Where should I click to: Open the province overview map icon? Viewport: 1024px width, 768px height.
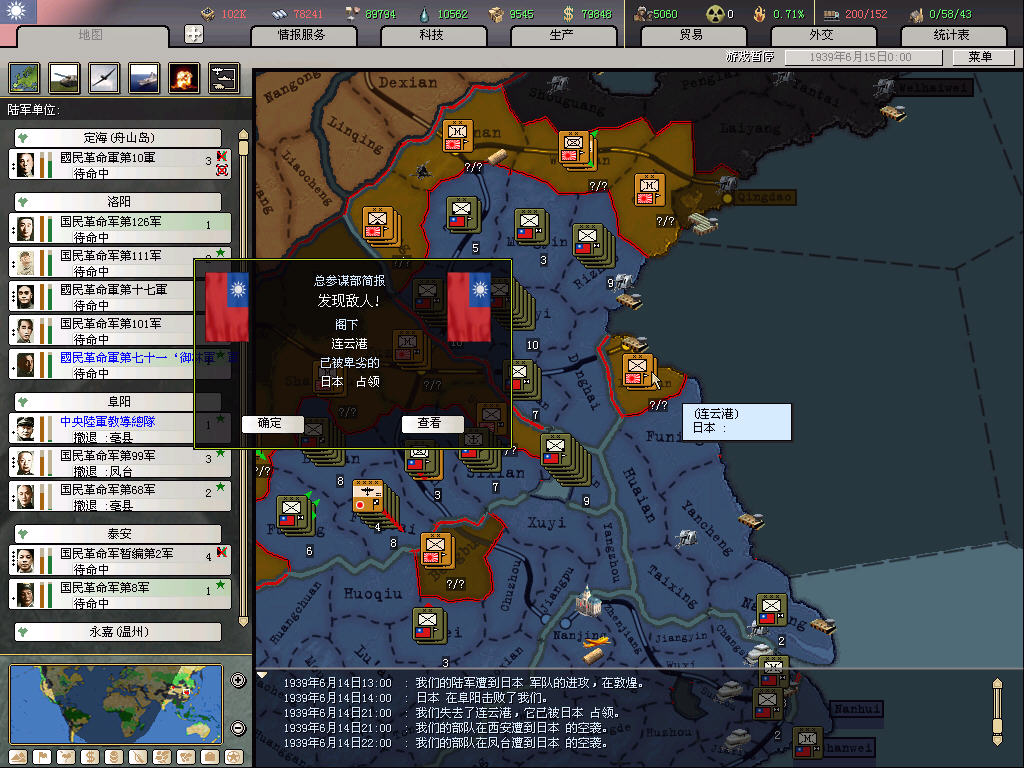(x=24, y=78)
